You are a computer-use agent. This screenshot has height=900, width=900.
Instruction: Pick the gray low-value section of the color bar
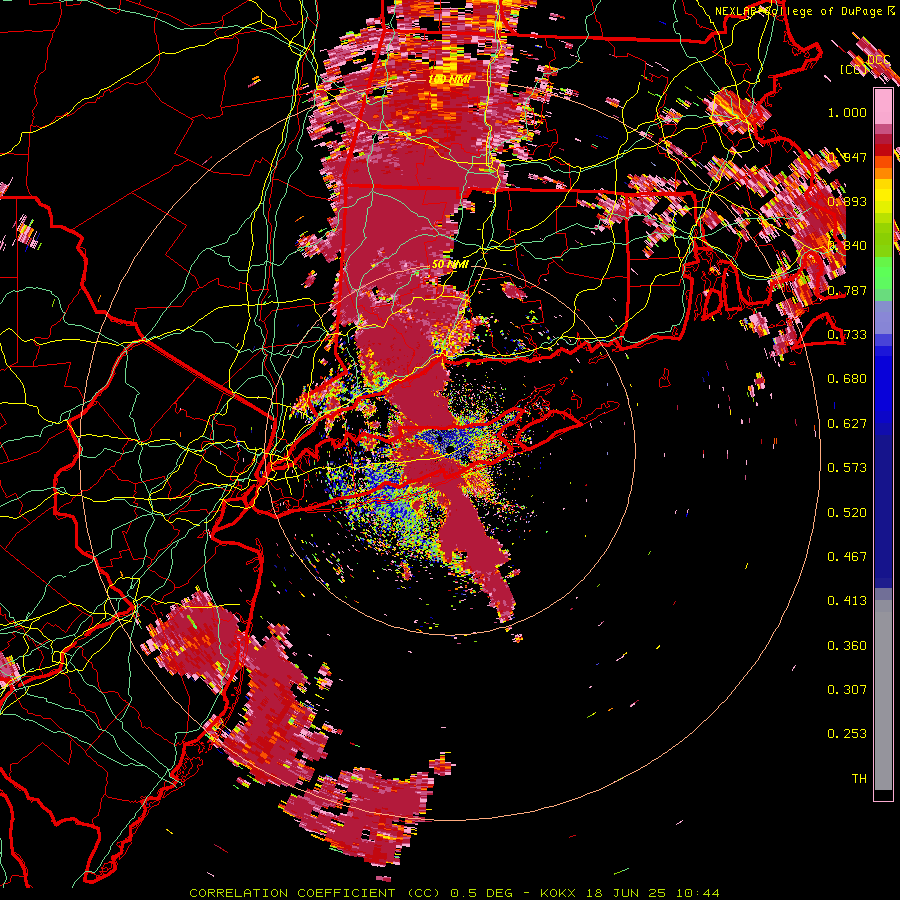(x=883, y=695)
